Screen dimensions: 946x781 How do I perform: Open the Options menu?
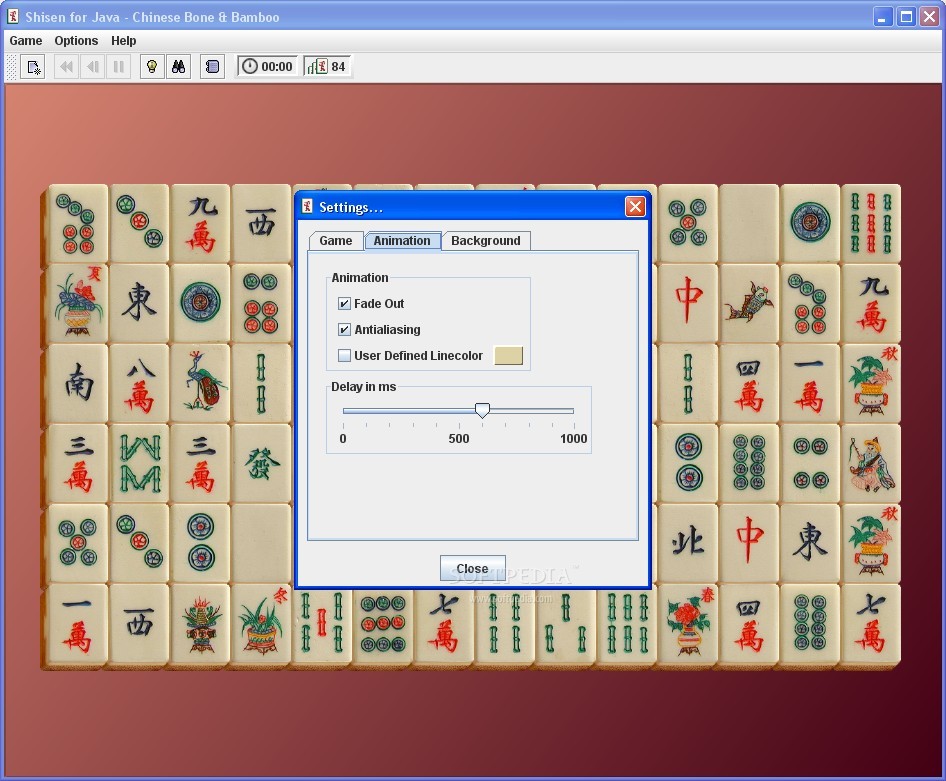point(76,40)
